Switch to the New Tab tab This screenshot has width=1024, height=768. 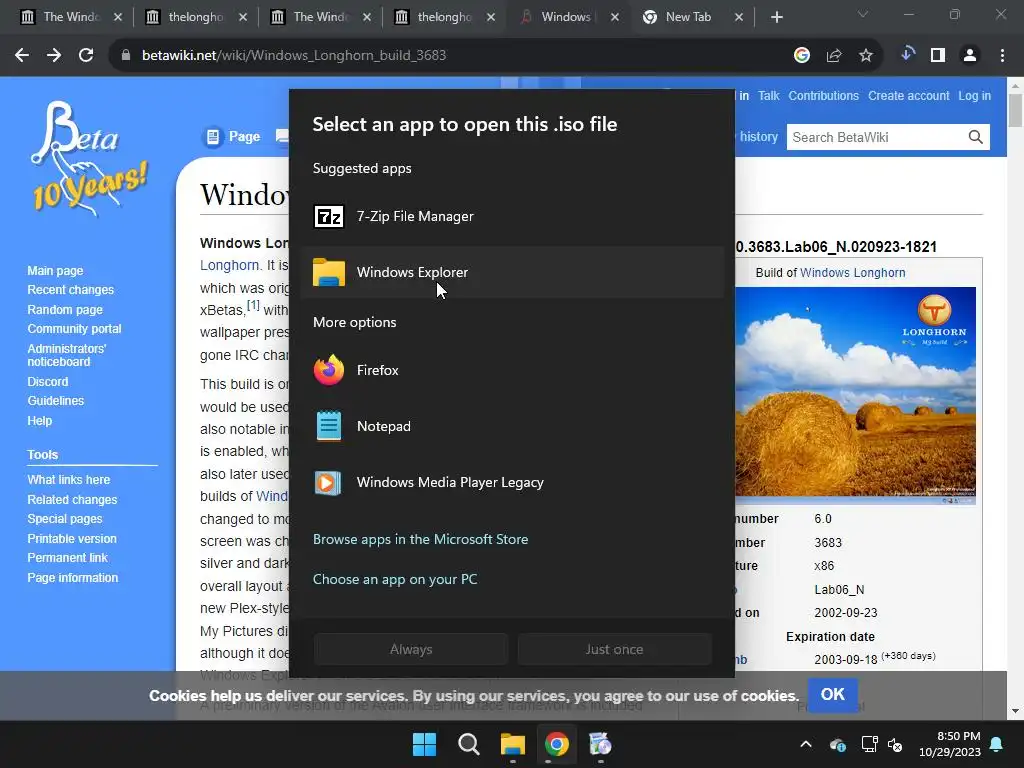pos(687,17)
